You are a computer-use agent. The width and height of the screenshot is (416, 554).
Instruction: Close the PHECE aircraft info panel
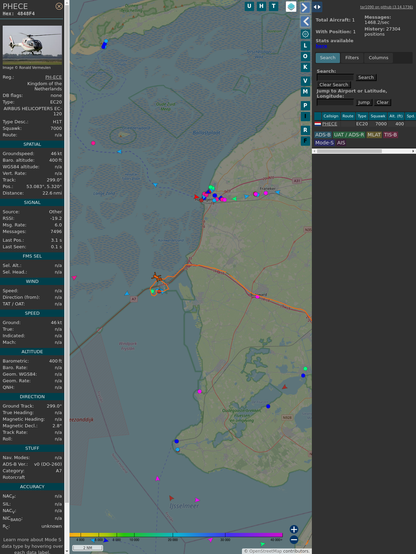[x=59, y=6]
